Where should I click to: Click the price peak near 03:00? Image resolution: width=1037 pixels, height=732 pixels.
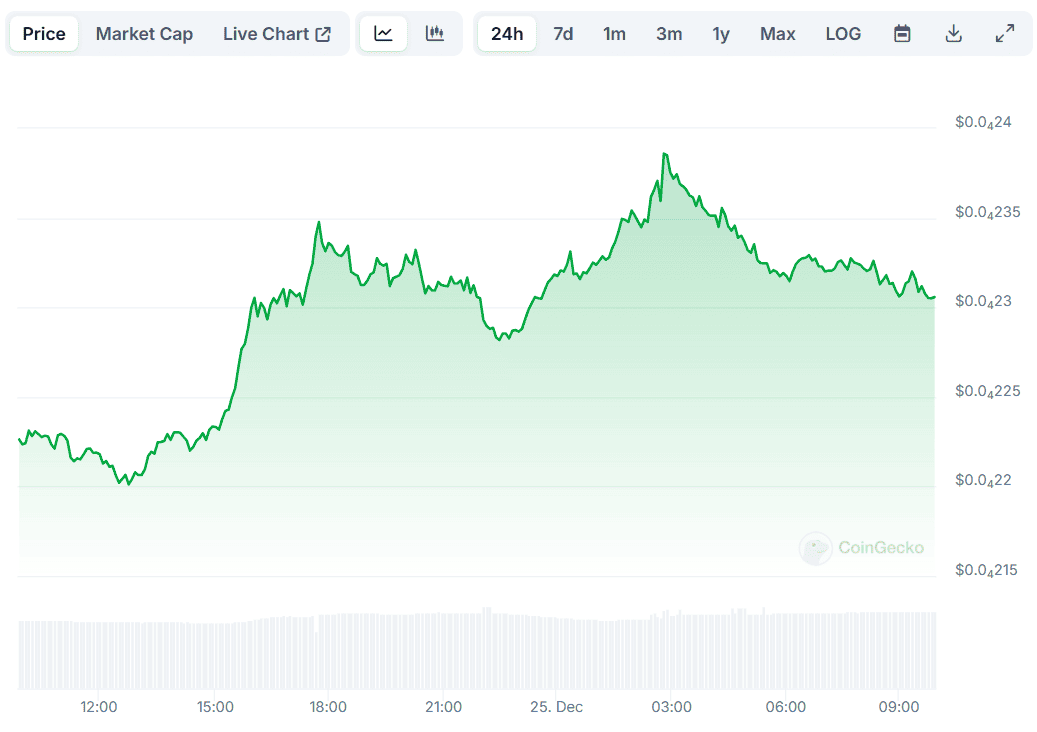pos(664,154)
